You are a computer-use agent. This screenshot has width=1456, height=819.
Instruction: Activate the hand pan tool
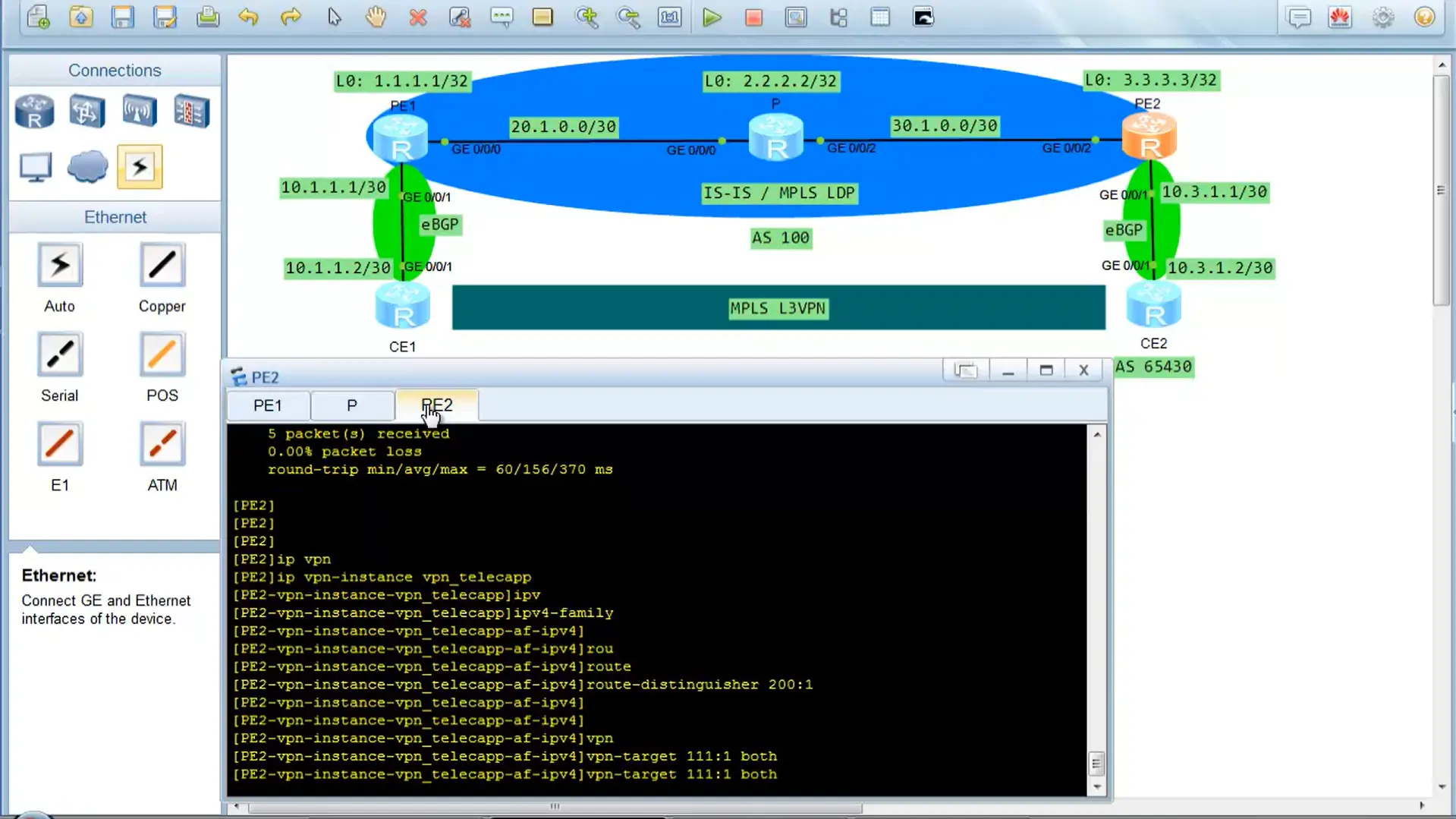pyautogui.click(x=376, y=17)
